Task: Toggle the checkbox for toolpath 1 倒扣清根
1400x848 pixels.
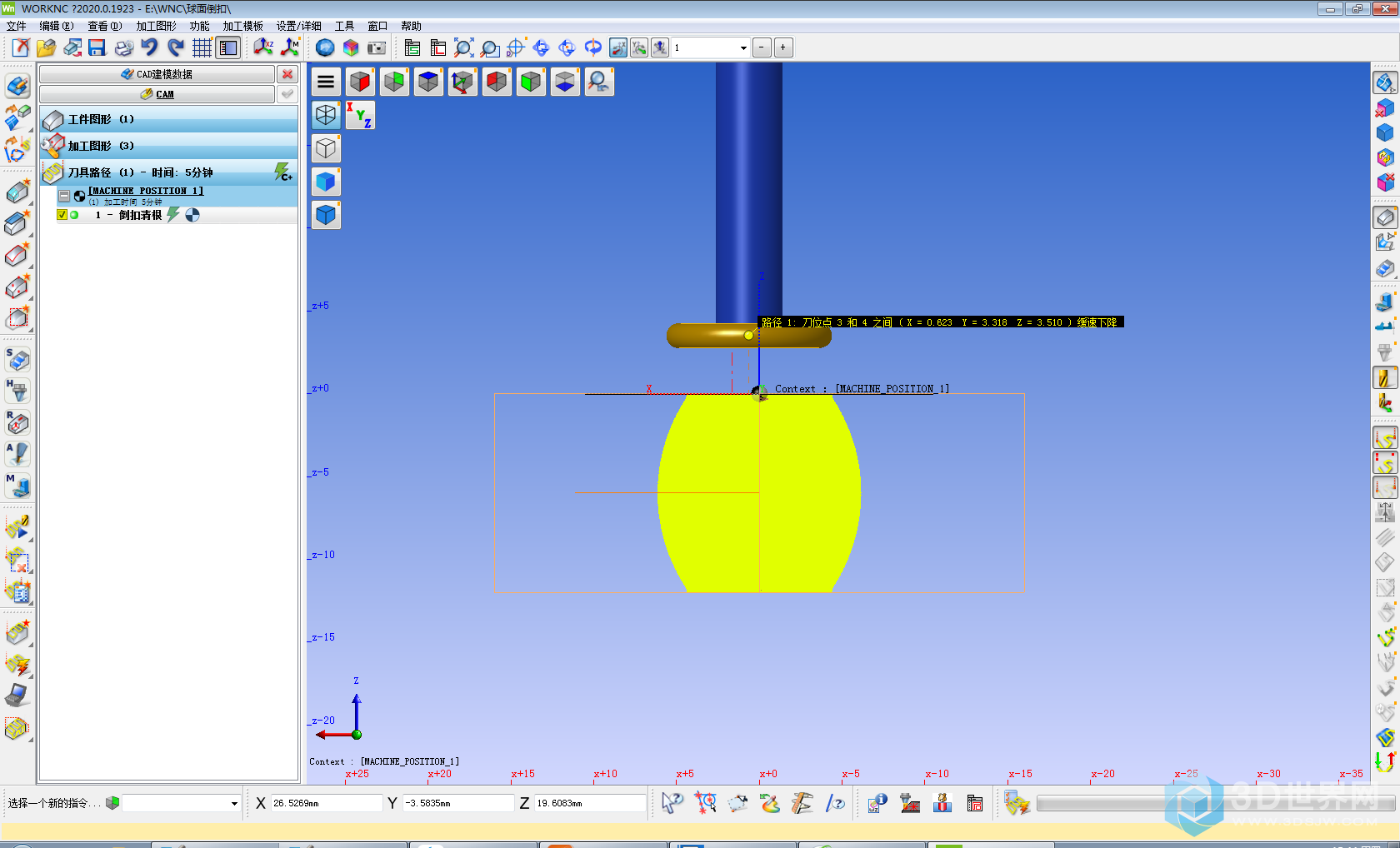Action: 62,215
